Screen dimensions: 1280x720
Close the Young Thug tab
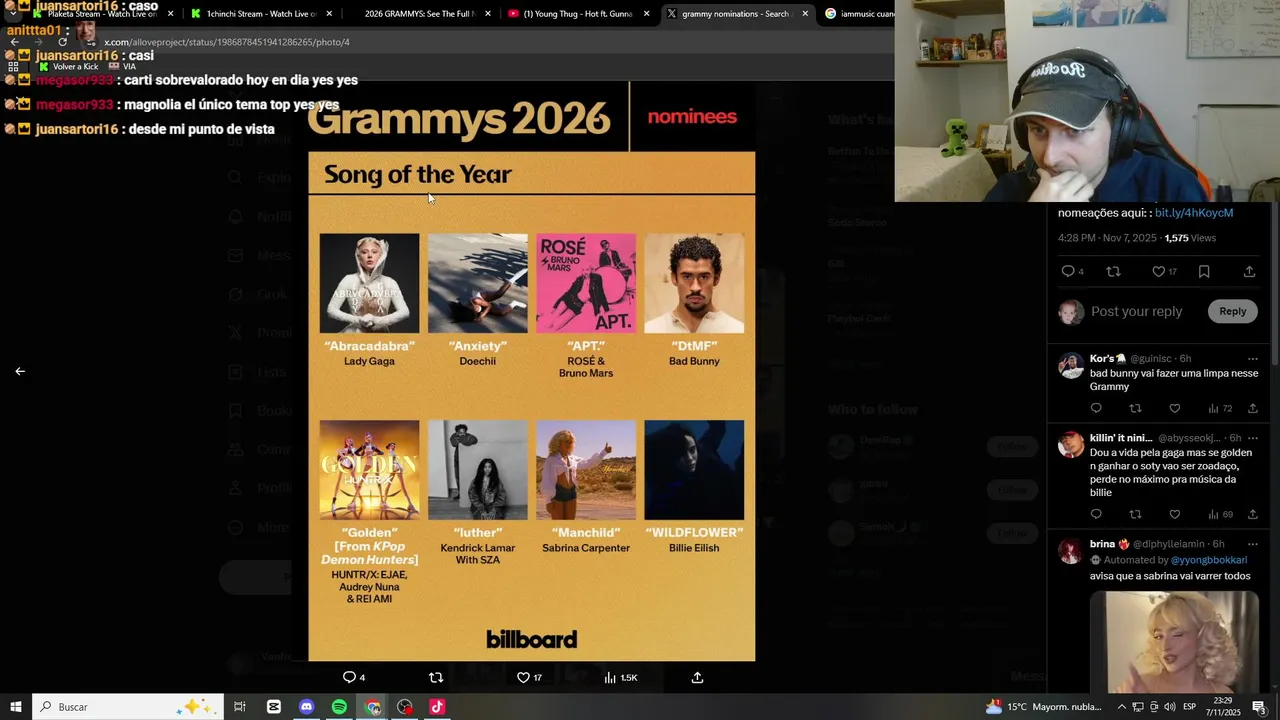647,14
